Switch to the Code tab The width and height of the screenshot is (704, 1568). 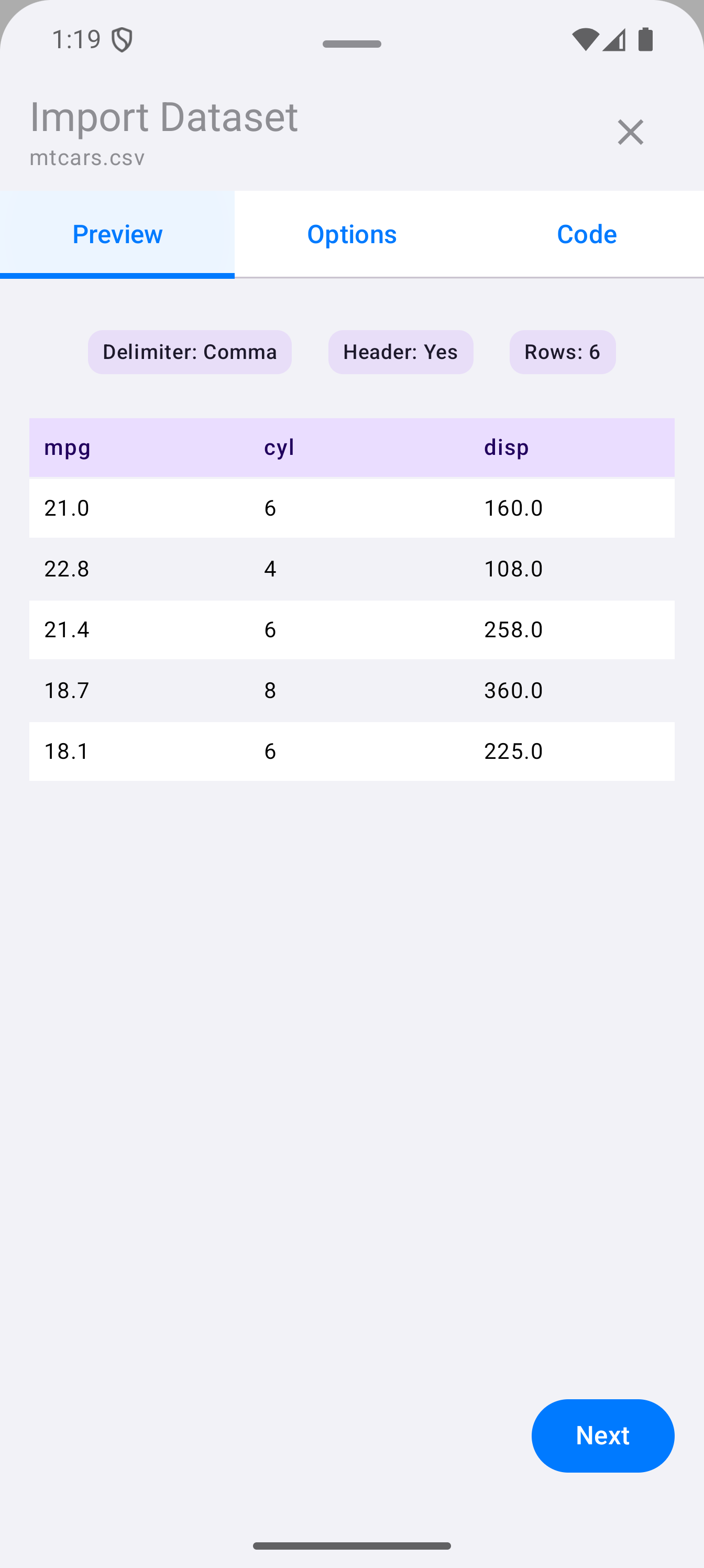(x=587, y=234)
